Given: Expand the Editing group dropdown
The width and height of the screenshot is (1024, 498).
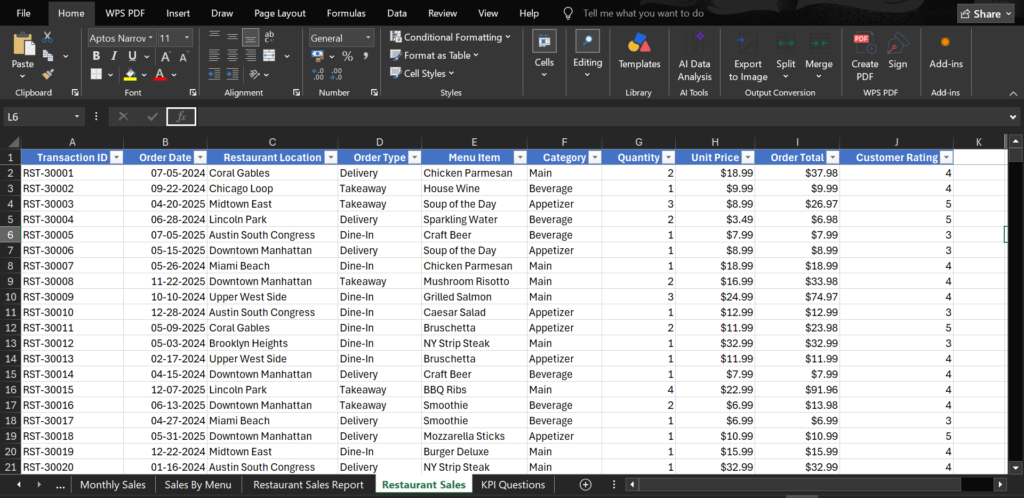Looking at the screenshot, I should tap(587, 74).
